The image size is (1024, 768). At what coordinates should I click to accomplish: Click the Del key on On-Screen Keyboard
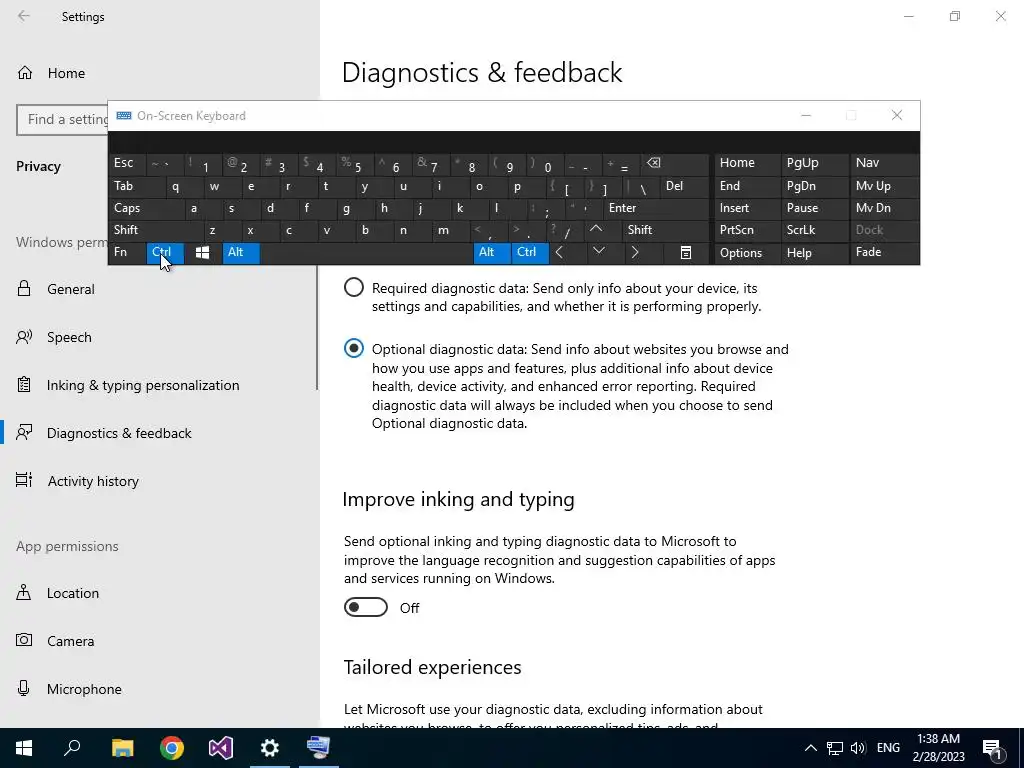tap(684, 186)
